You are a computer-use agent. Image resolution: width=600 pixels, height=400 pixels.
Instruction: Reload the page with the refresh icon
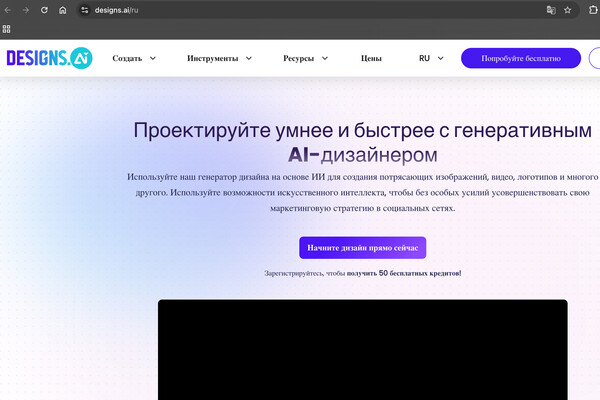pyautogui.click(x=44, y=9)
